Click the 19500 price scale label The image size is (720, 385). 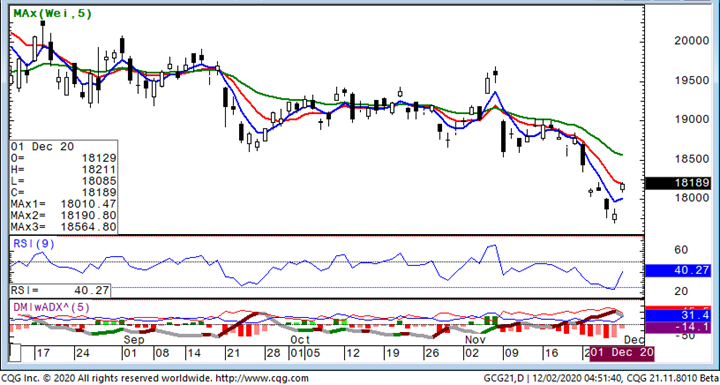coord(692,80)
